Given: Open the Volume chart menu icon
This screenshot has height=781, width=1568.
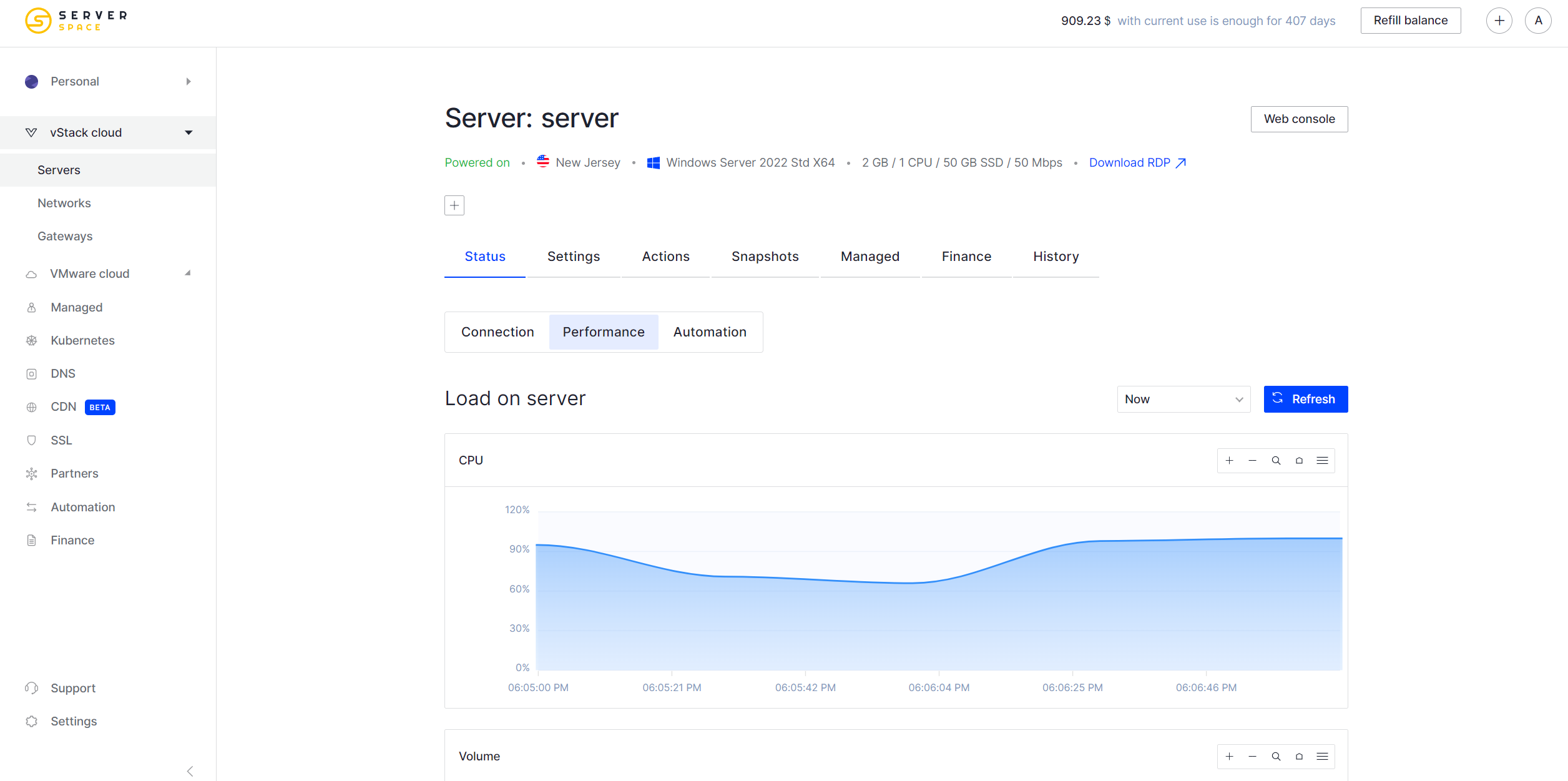Looking at the screenshot, I should tap(1322, 756).
